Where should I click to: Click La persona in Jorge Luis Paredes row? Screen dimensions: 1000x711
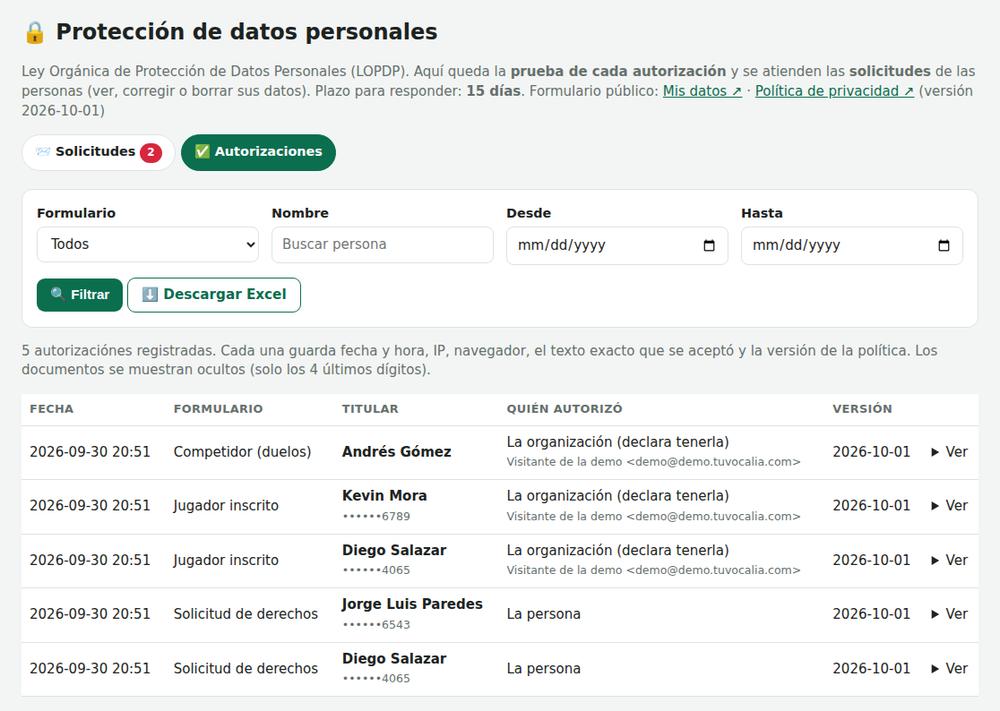coord(543,614)
